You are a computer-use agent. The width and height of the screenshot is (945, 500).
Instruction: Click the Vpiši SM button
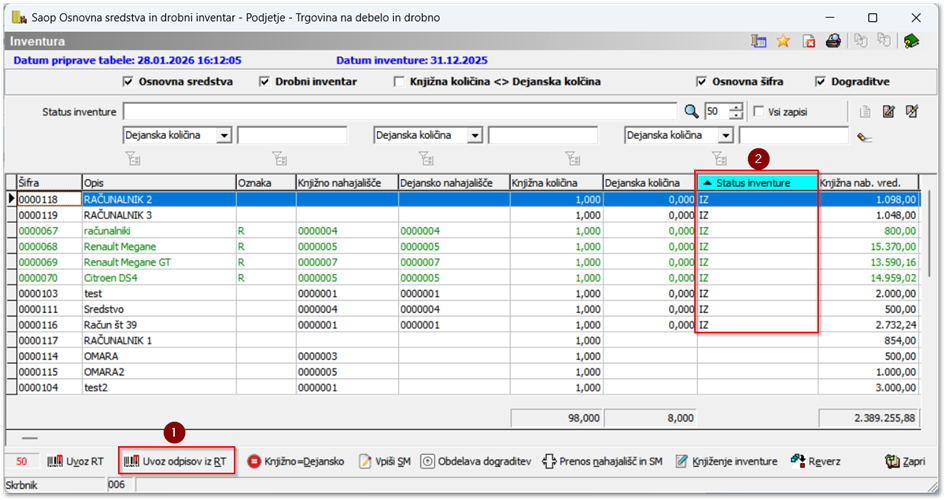pos(385,461)
